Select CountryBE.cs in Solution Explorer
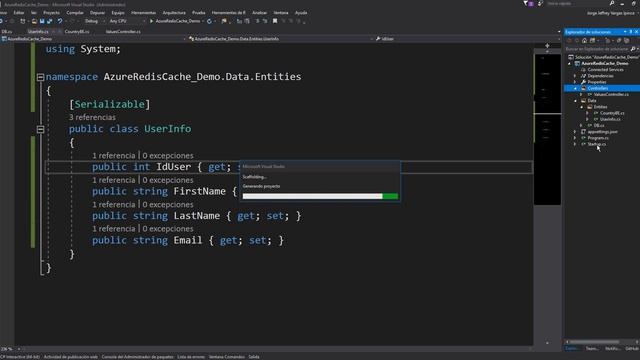640x360 pixels. pyautogui.click(x=612, y=113)
